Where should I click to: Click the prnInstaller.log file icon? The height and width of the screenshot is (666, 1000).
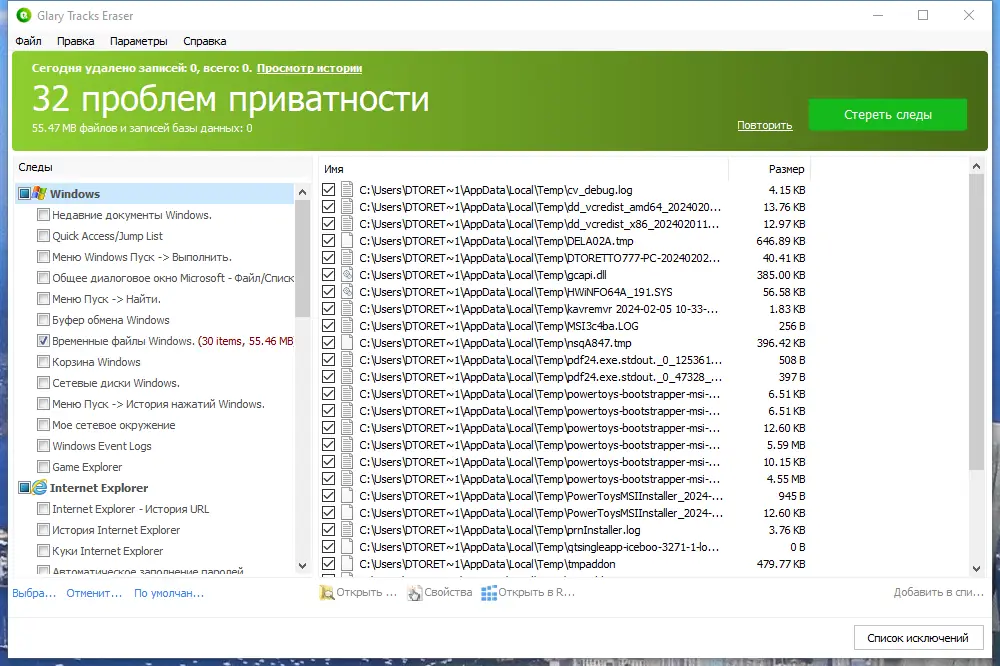point(346,529)
